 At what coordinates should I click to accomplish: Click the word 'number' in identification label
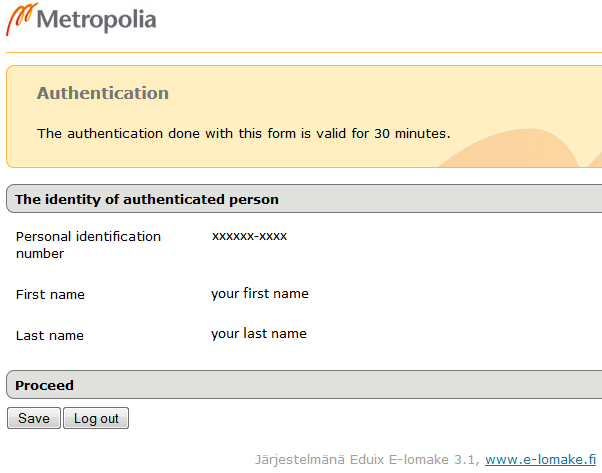pyautogui.click(x=40, y=254)
